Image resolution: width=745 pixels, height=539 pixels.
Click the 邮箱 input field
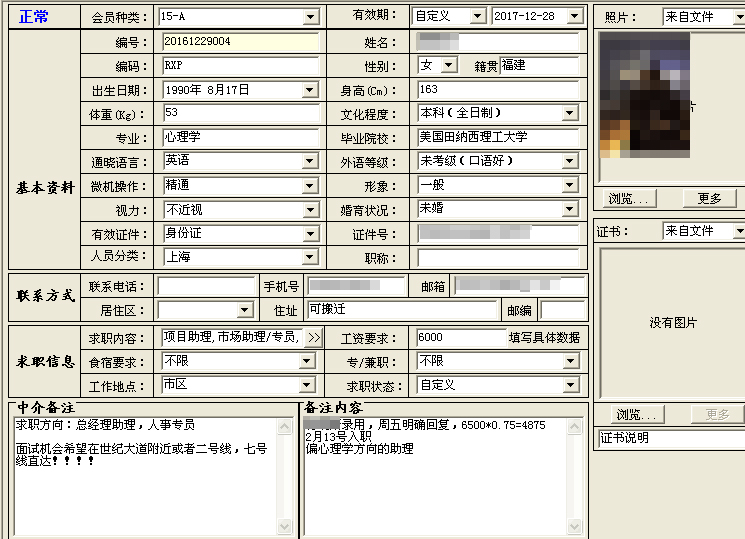[519, 286]
